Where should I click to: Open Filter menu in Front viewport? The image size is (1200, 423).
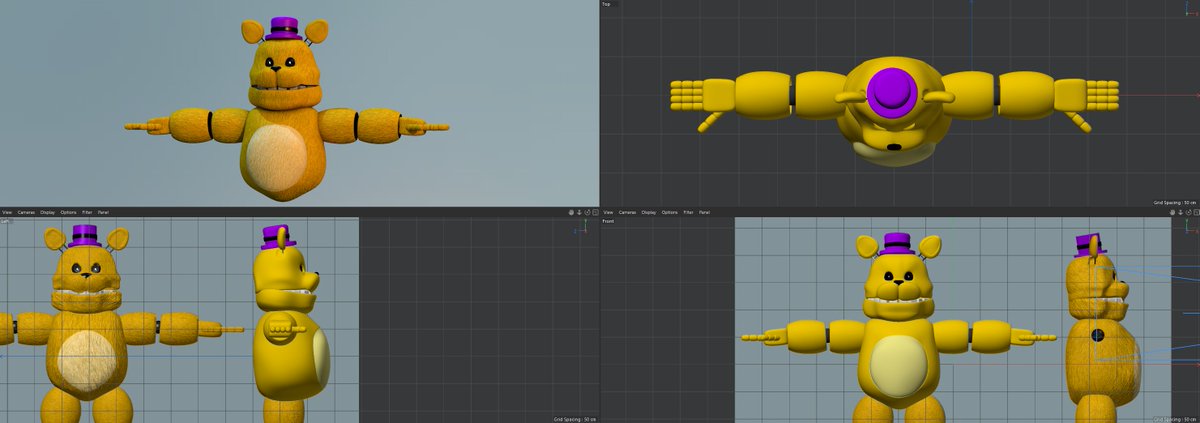coord(688,212)
